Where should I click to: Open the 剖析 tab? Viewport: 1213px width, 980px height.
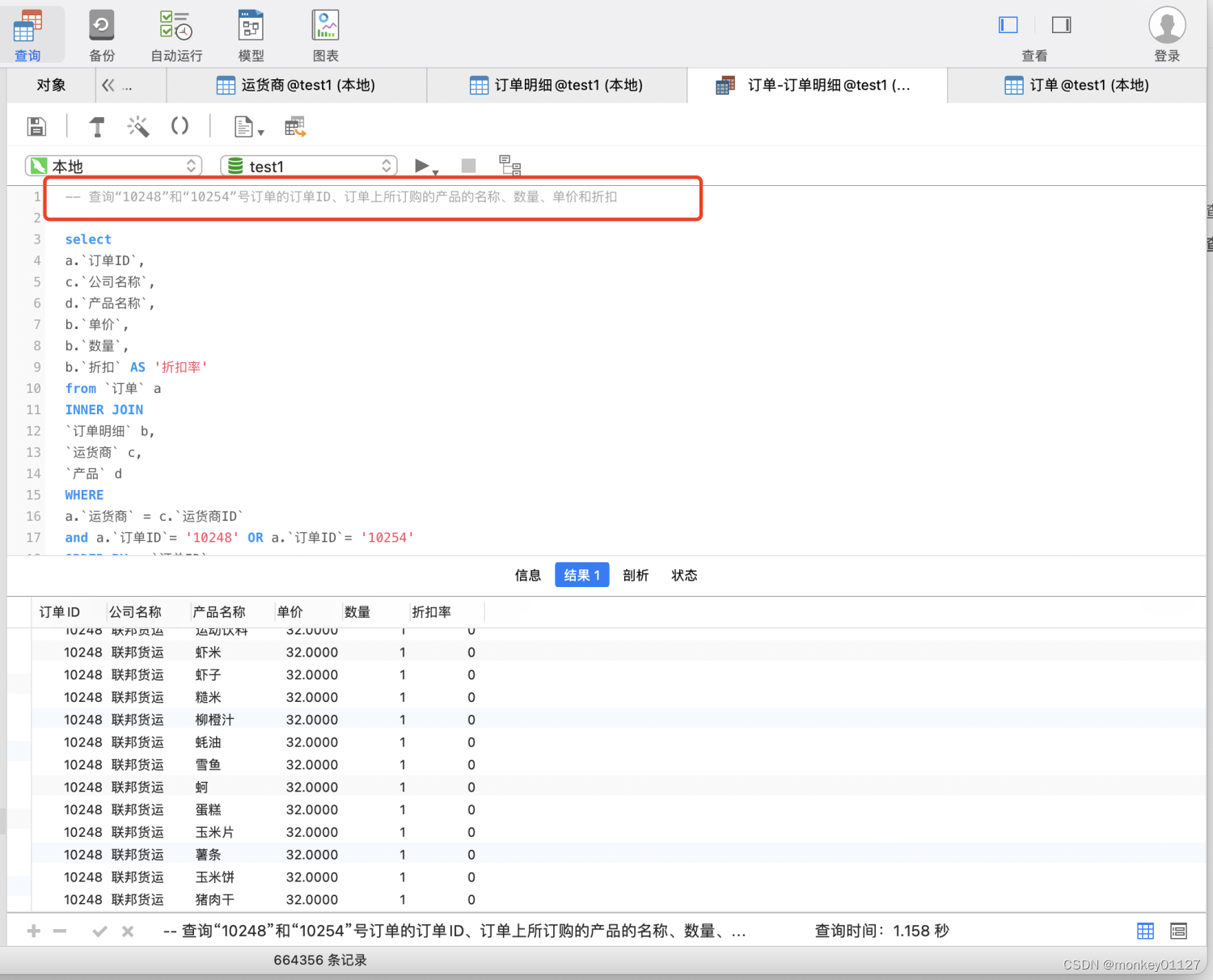pyautogui.click(x=636, y=575)
